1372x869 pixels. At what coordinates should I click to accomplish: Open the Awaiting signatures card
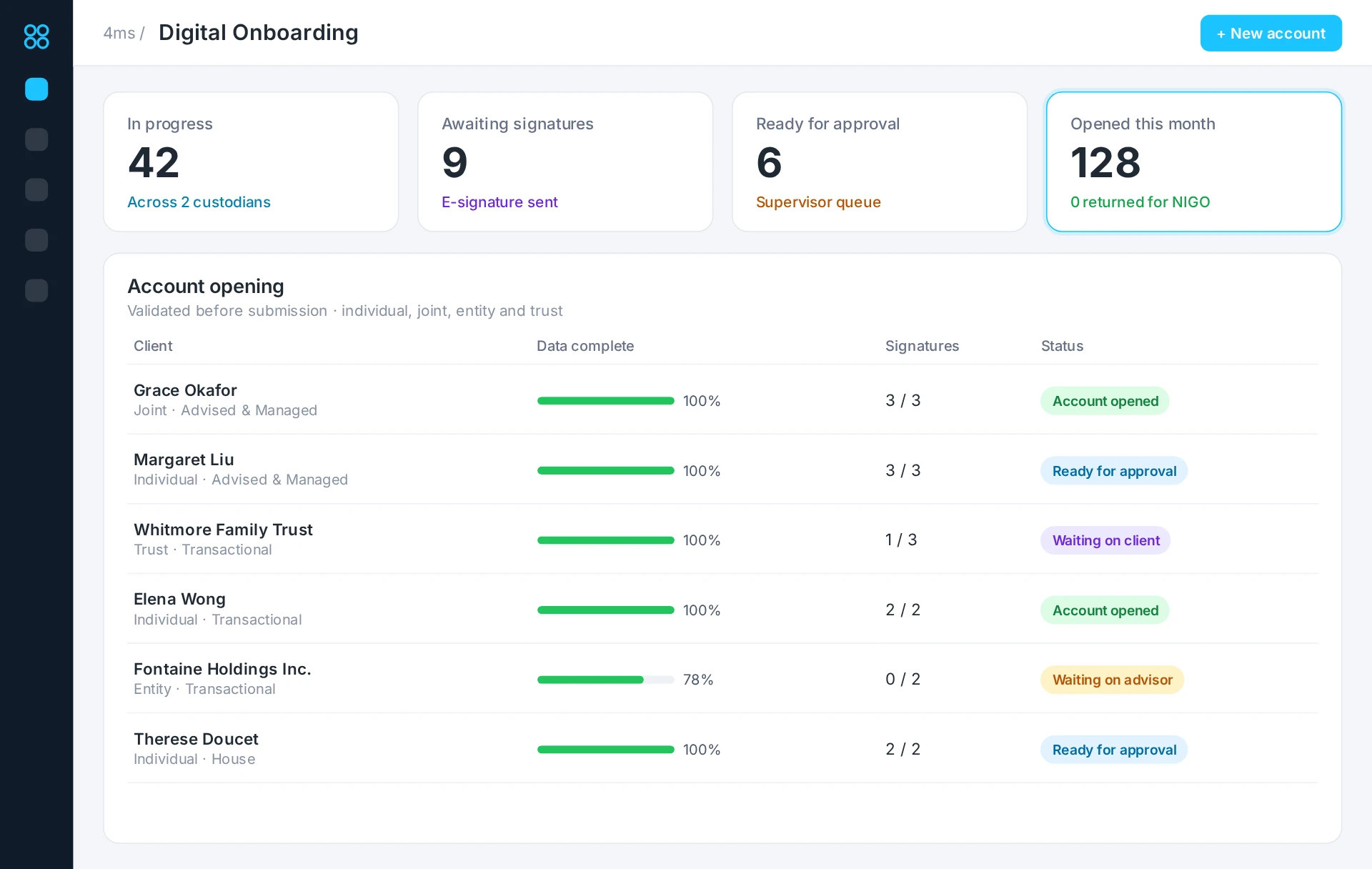pyautogui.click(x=565, y=162)
